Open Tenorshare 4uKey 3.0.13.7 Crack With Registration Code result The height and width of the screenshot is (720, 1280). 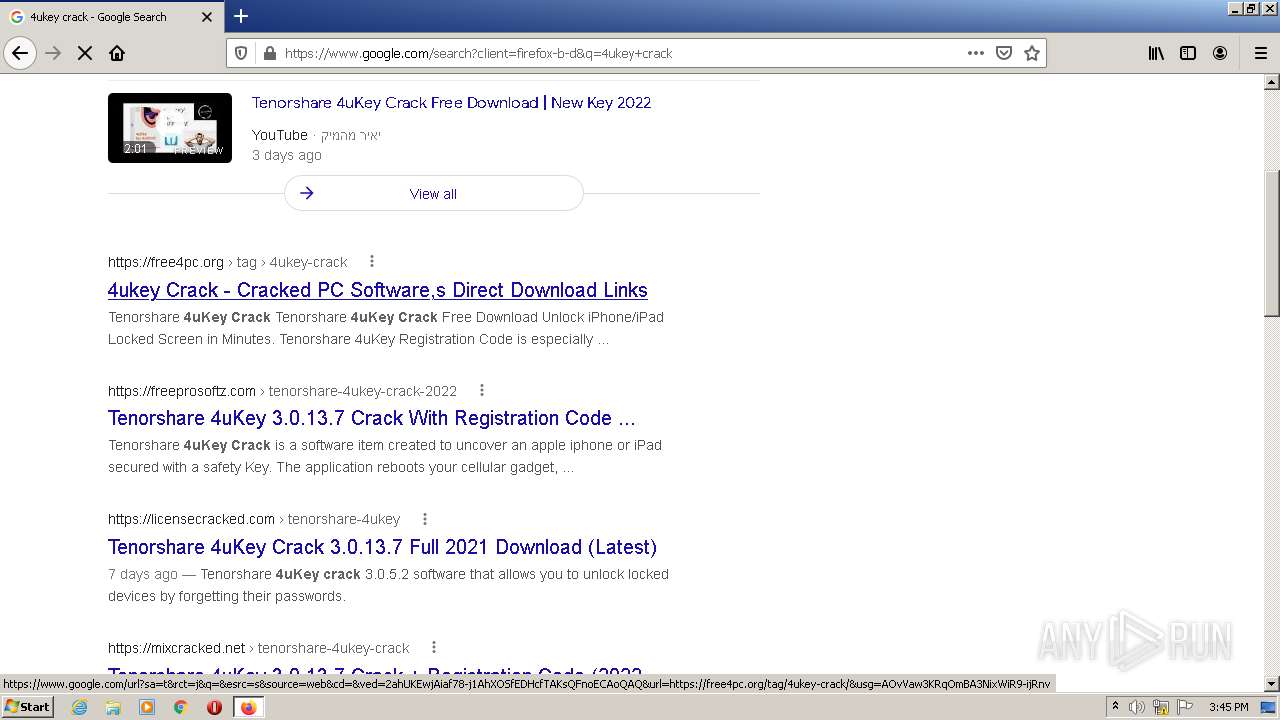pyautogui.click(x=371, y=418)
